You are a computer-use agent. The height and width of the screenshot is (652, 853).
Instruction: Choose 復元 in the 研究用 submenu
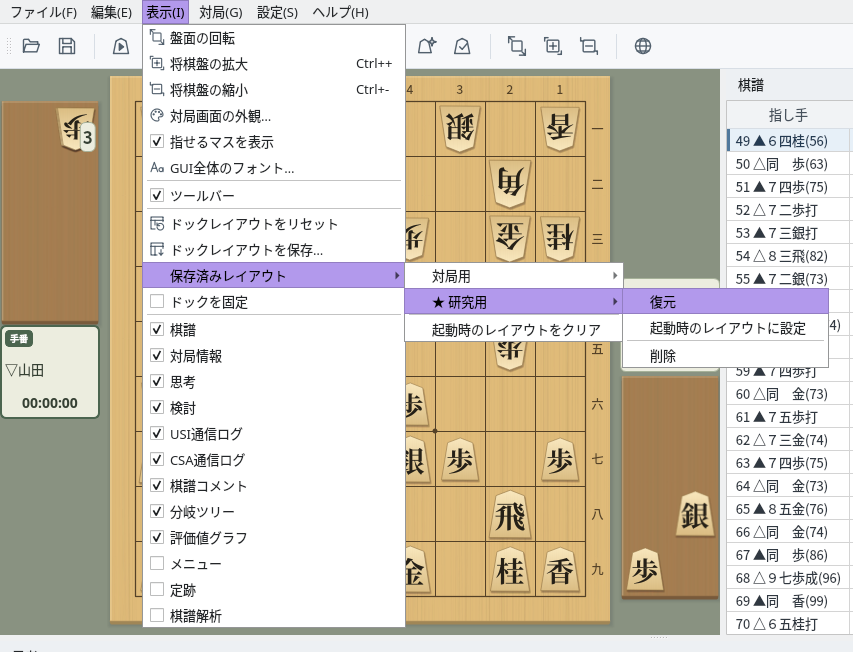pos(725,302)
